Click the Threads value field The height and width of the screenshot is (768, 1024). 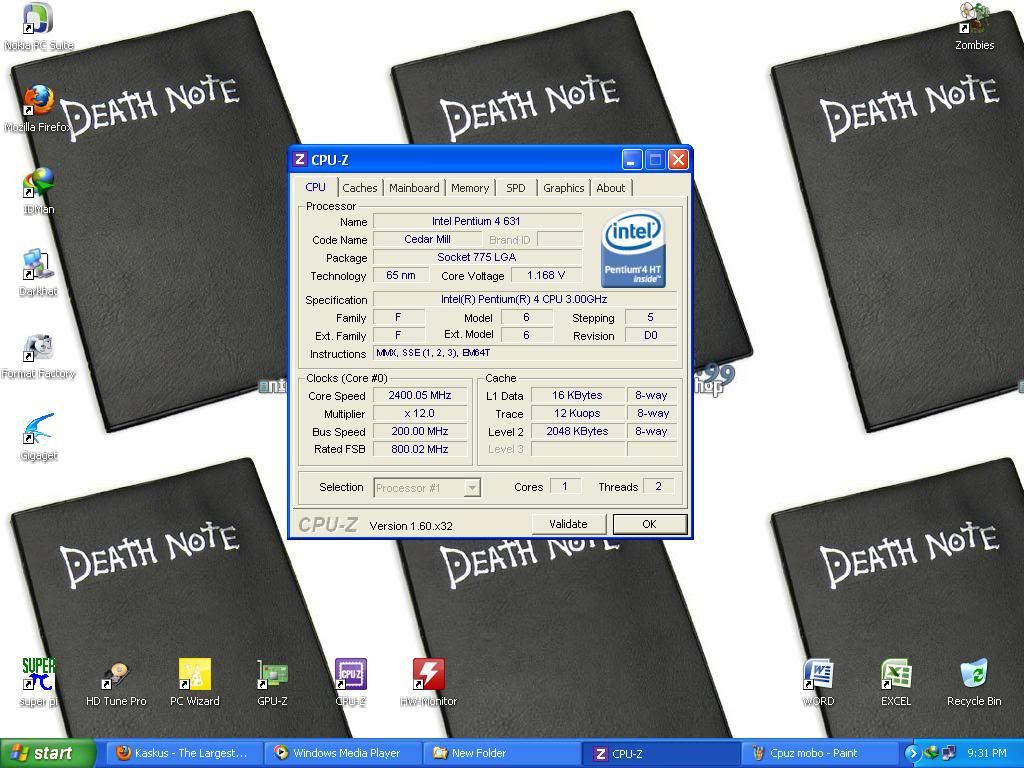pyautogui.click(x=658, y=487)
